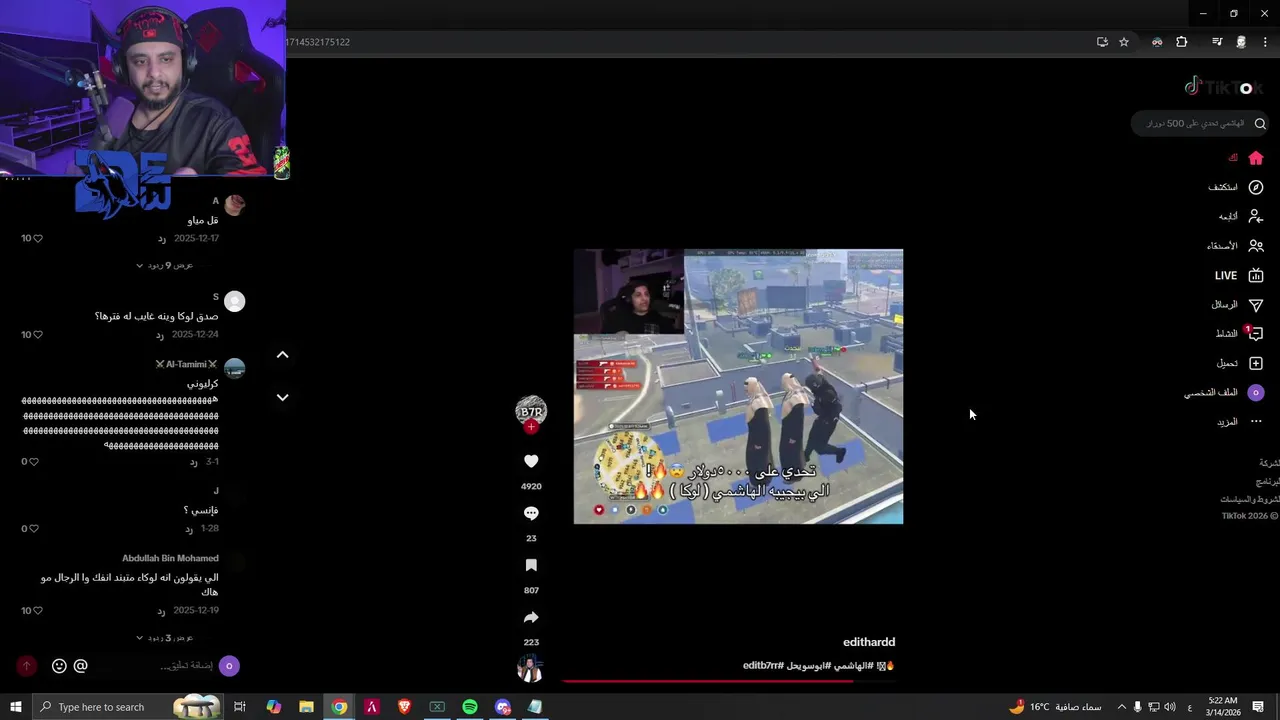Open More (المزيد) three-dots menu
This screenshot has width=1280, height=720.
click(x=1240, y=421)
